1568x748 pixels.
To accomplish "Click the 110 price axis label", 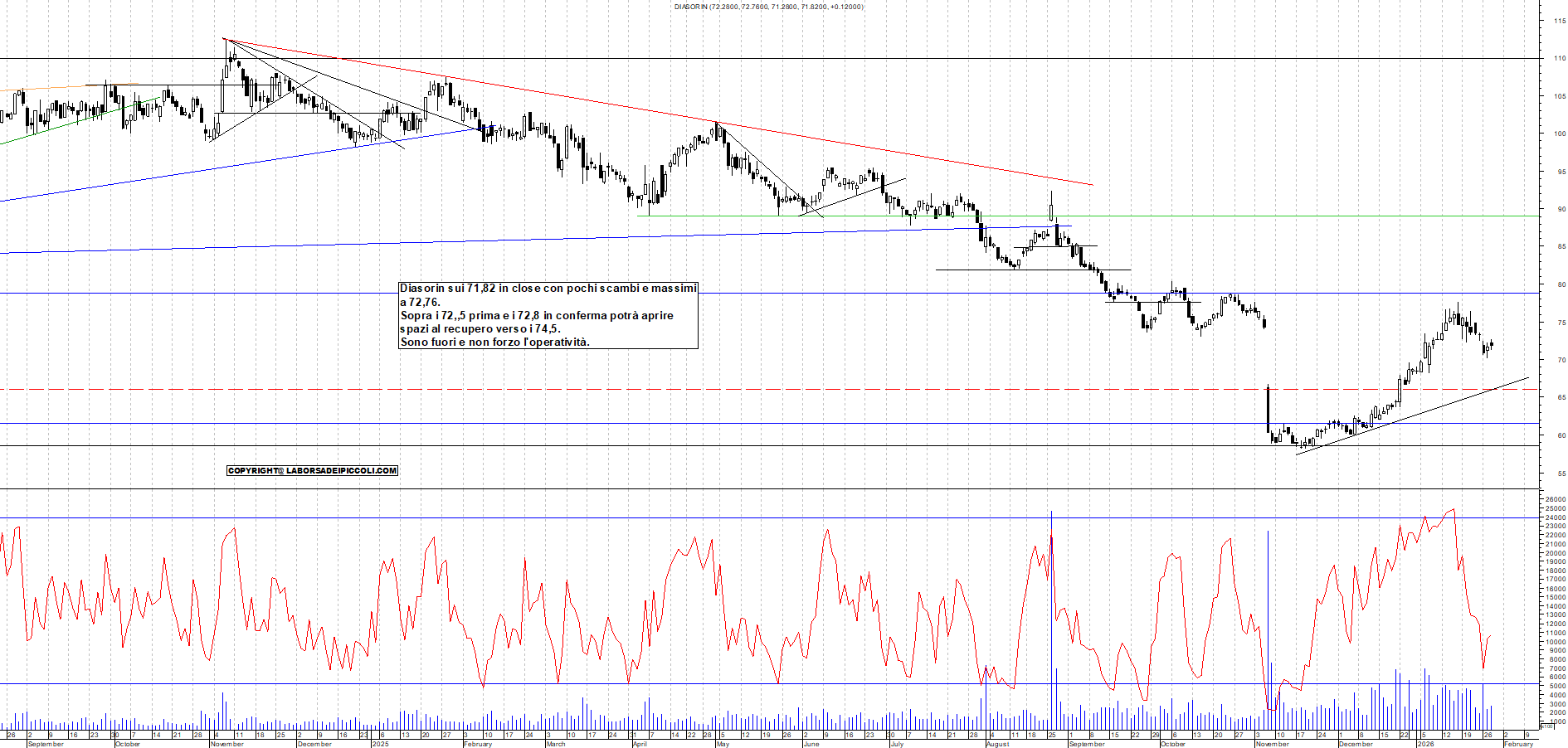I will (x=1559, y=59).
